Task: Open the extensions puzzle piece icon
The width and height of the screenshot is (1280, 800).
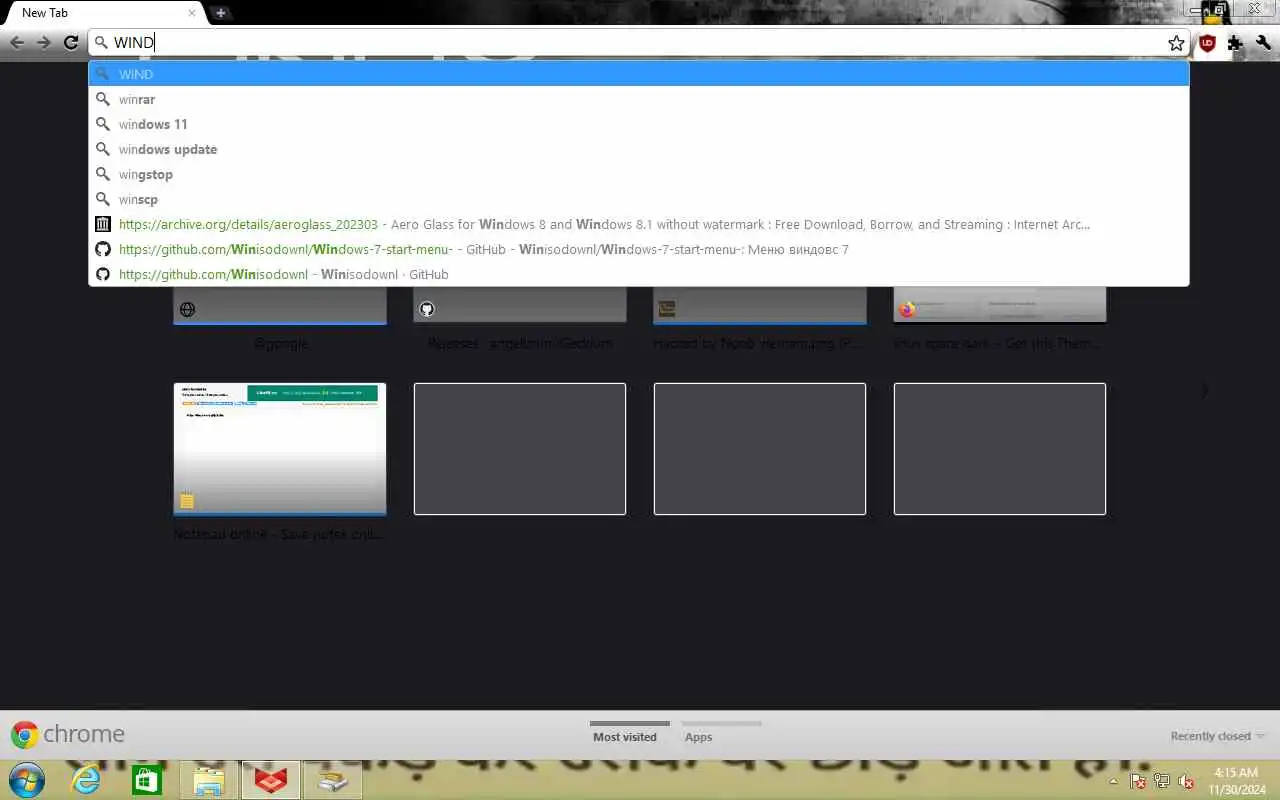Action: coord(1235,43)
